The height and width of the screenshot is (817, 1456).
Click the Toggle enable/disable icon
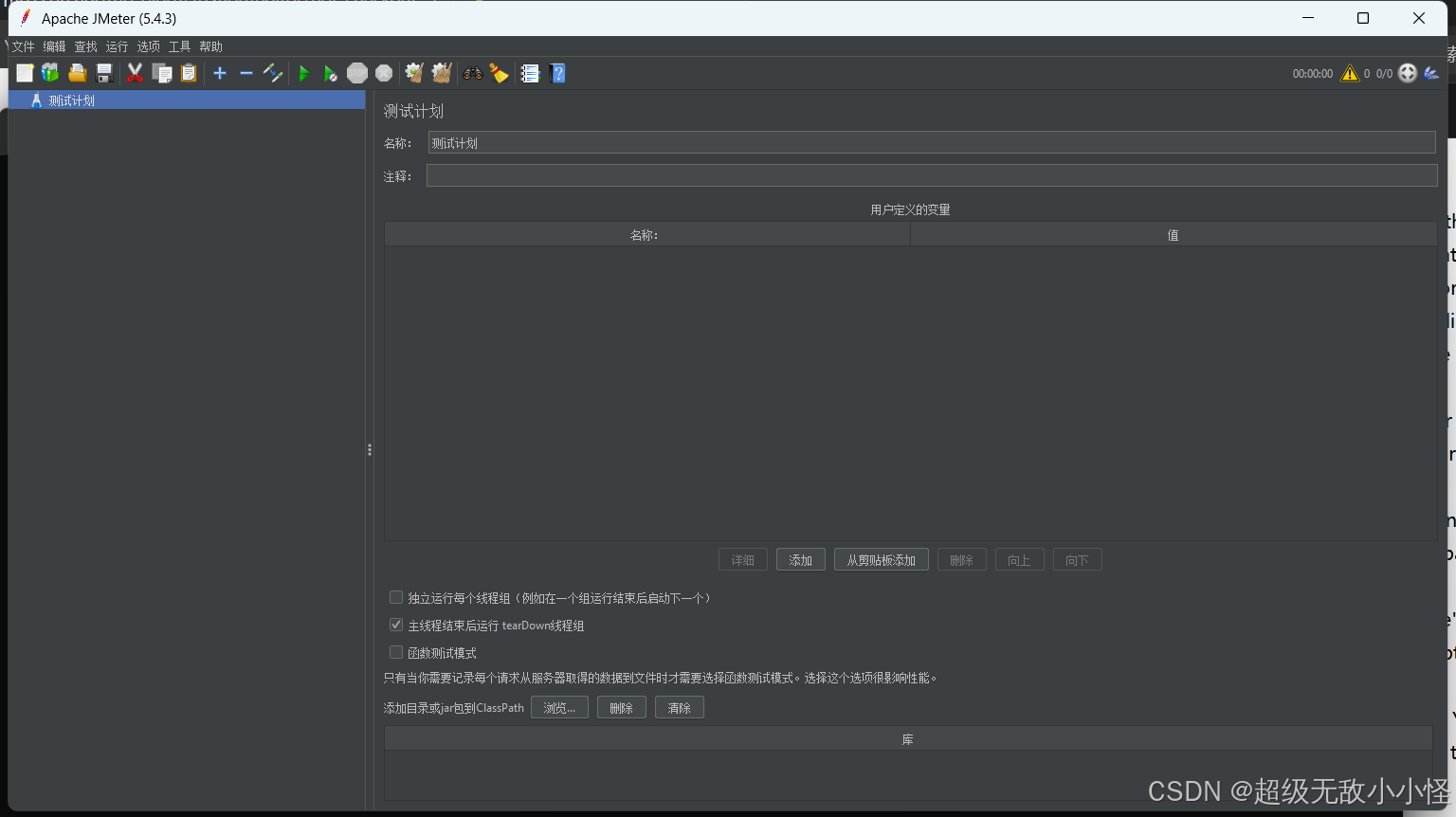pyautogui.click(x=273, y=73)
